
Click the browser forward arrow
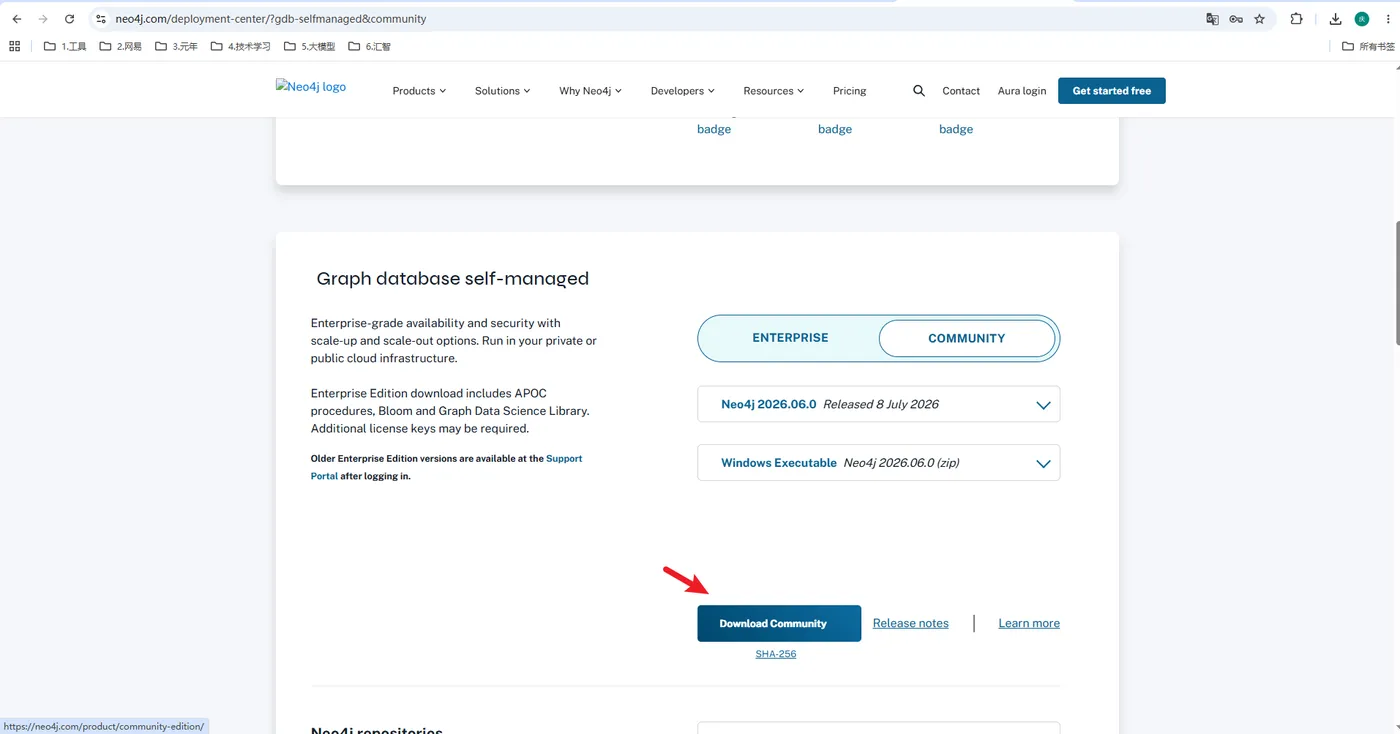(x=43, y=19)
